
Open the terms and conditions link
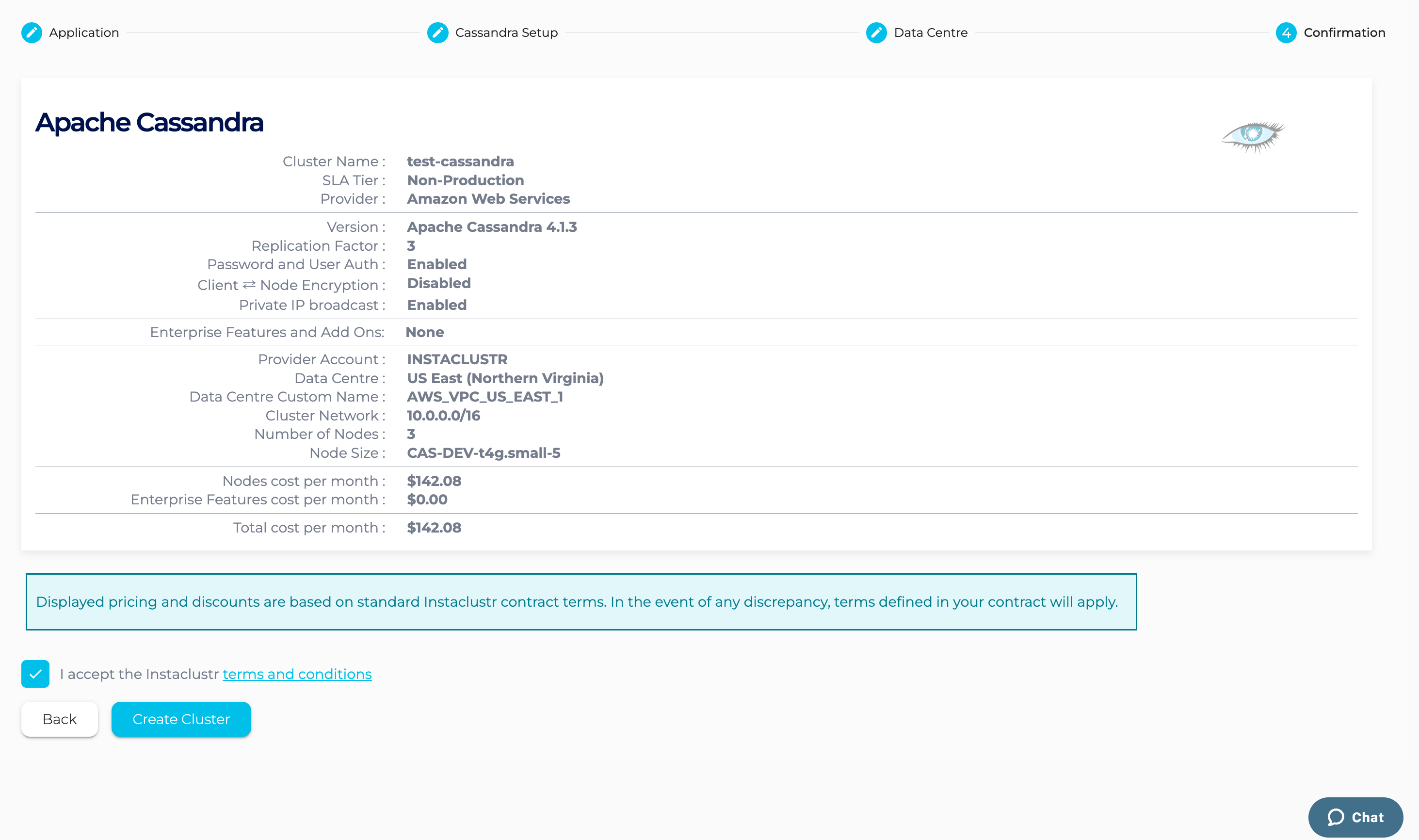297,674
